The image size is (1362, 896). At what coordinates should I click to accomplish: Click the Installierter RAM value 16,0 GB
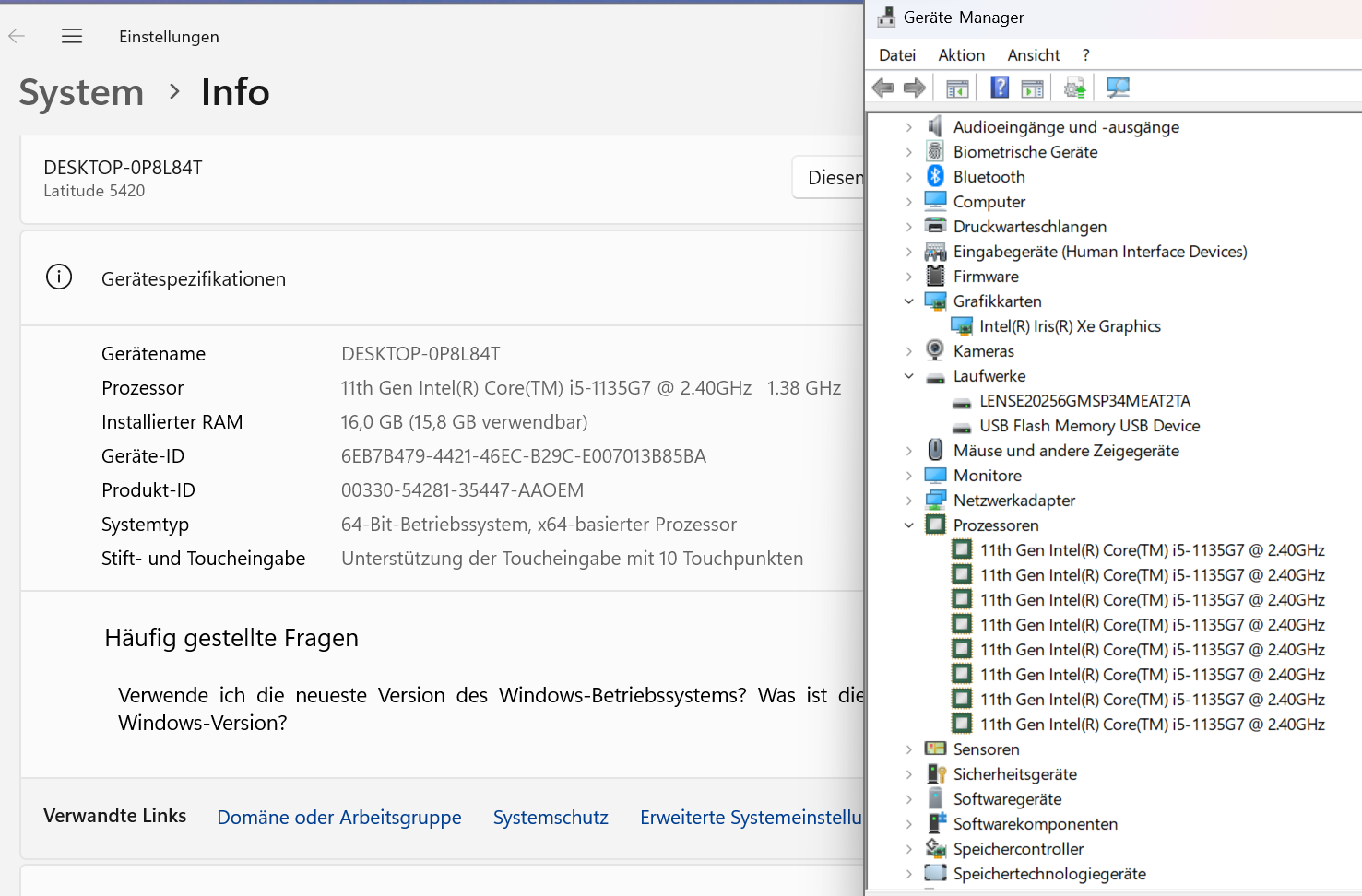point(465,422)
